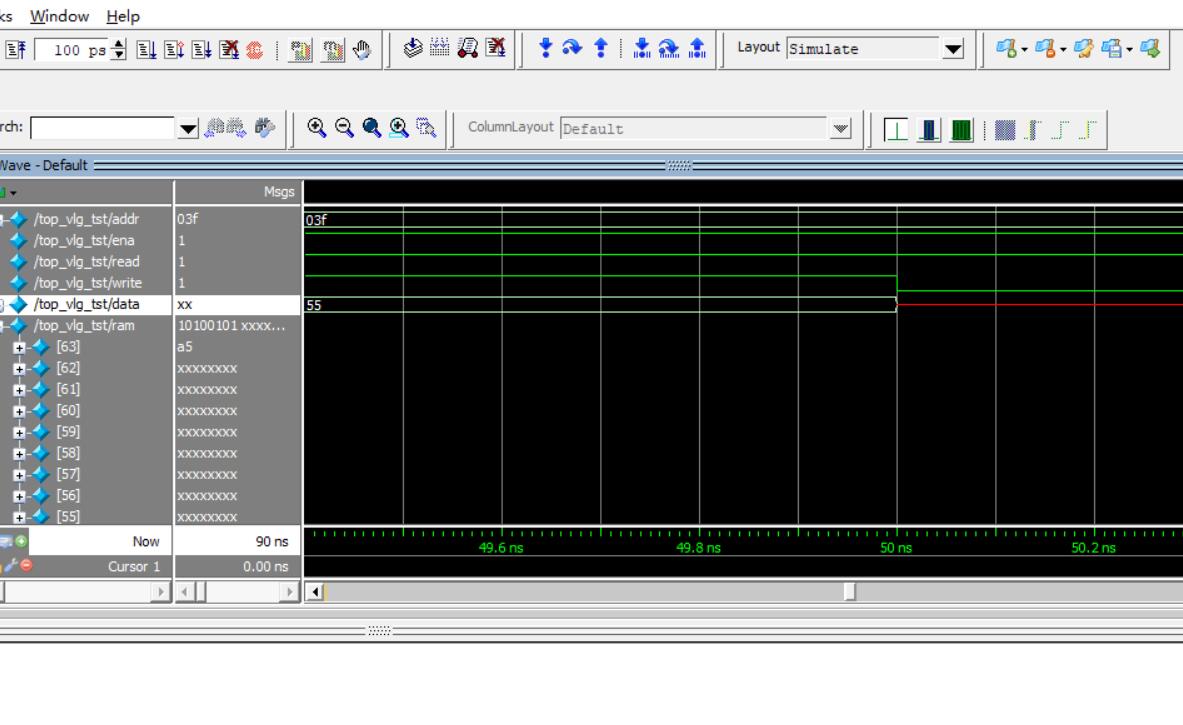Click the Zoom In on Active Cursor icon
1183x725 pixels.
pyautogui.click(x=398, y=127)
